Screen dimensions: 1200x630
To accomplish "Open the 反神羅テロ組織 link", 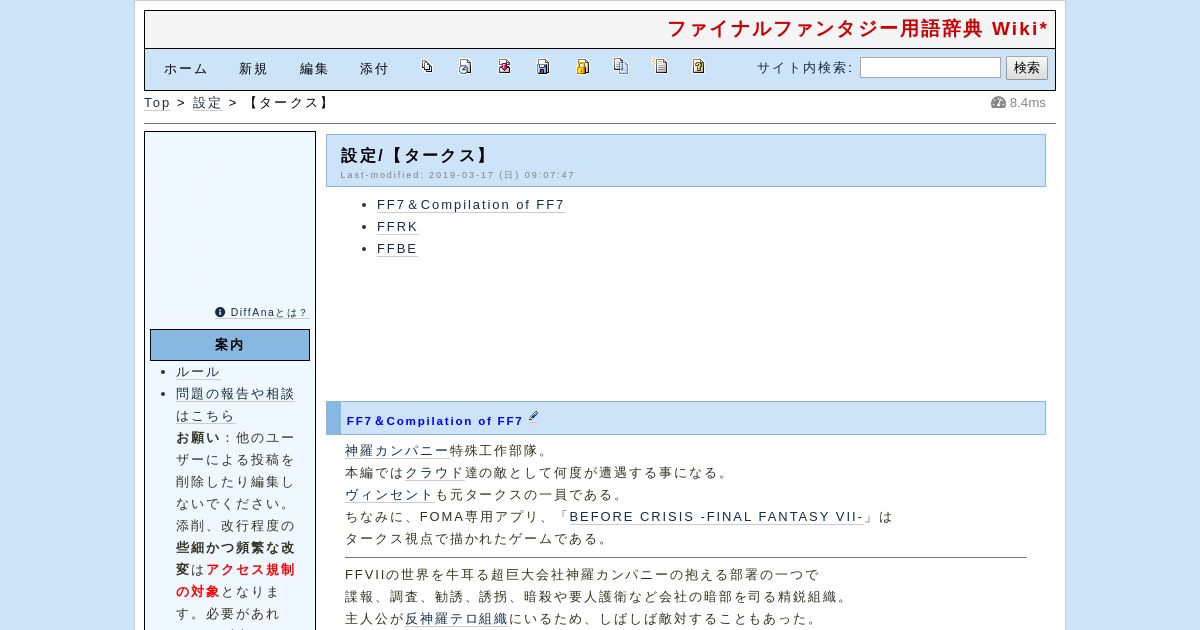I will (x=456, y=619).
